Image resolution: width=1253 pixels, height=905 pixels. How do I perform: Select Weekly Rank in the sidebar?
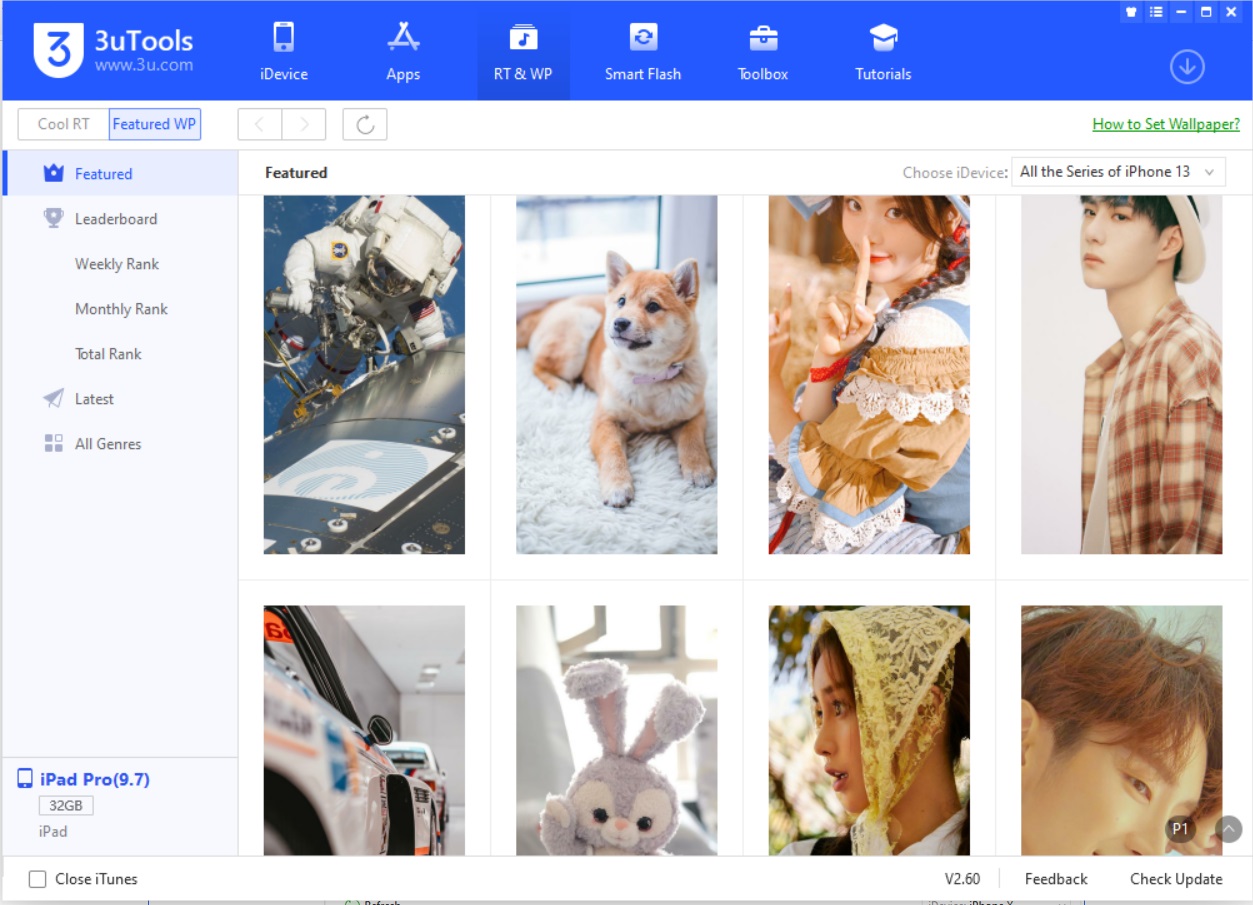(117, 264)
